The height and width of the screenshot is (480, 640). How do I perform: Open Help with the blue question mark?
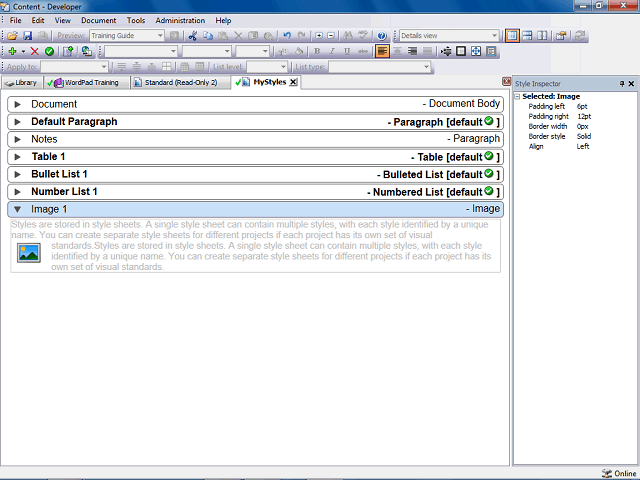[382, 36]
